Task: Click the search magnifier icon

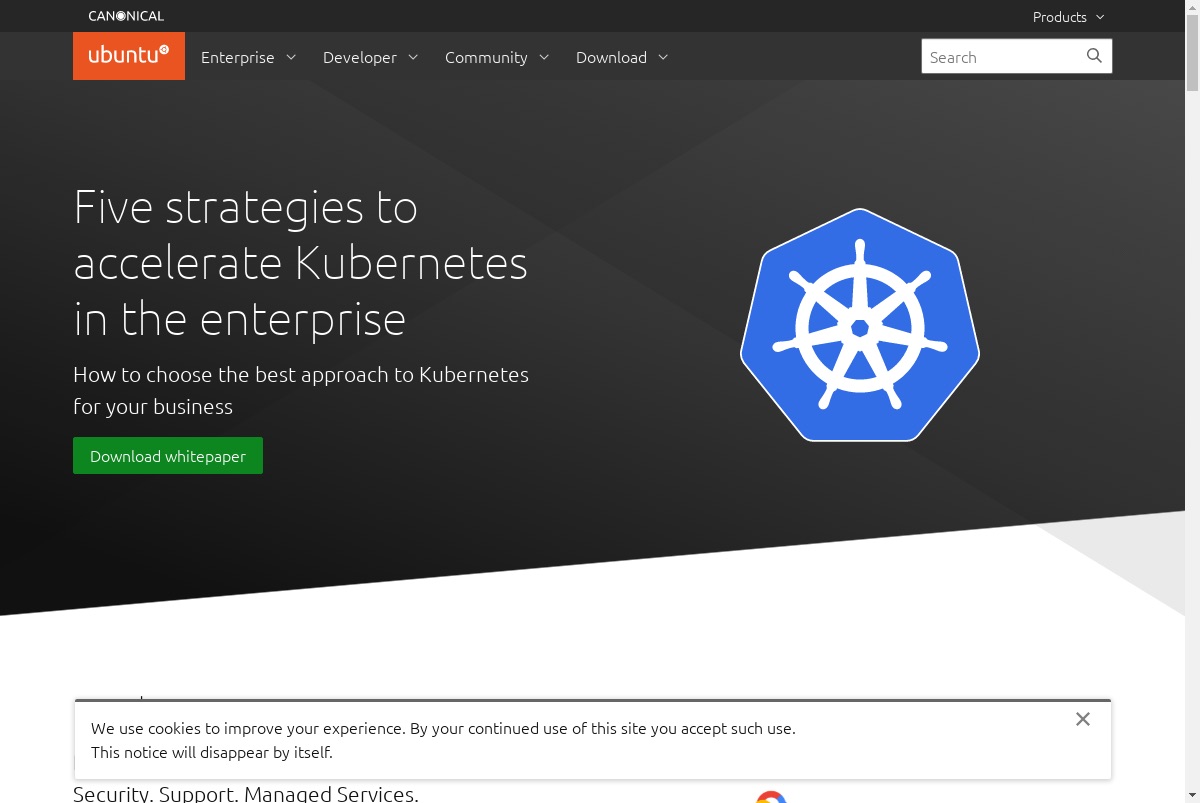Action: point(1094,56)
